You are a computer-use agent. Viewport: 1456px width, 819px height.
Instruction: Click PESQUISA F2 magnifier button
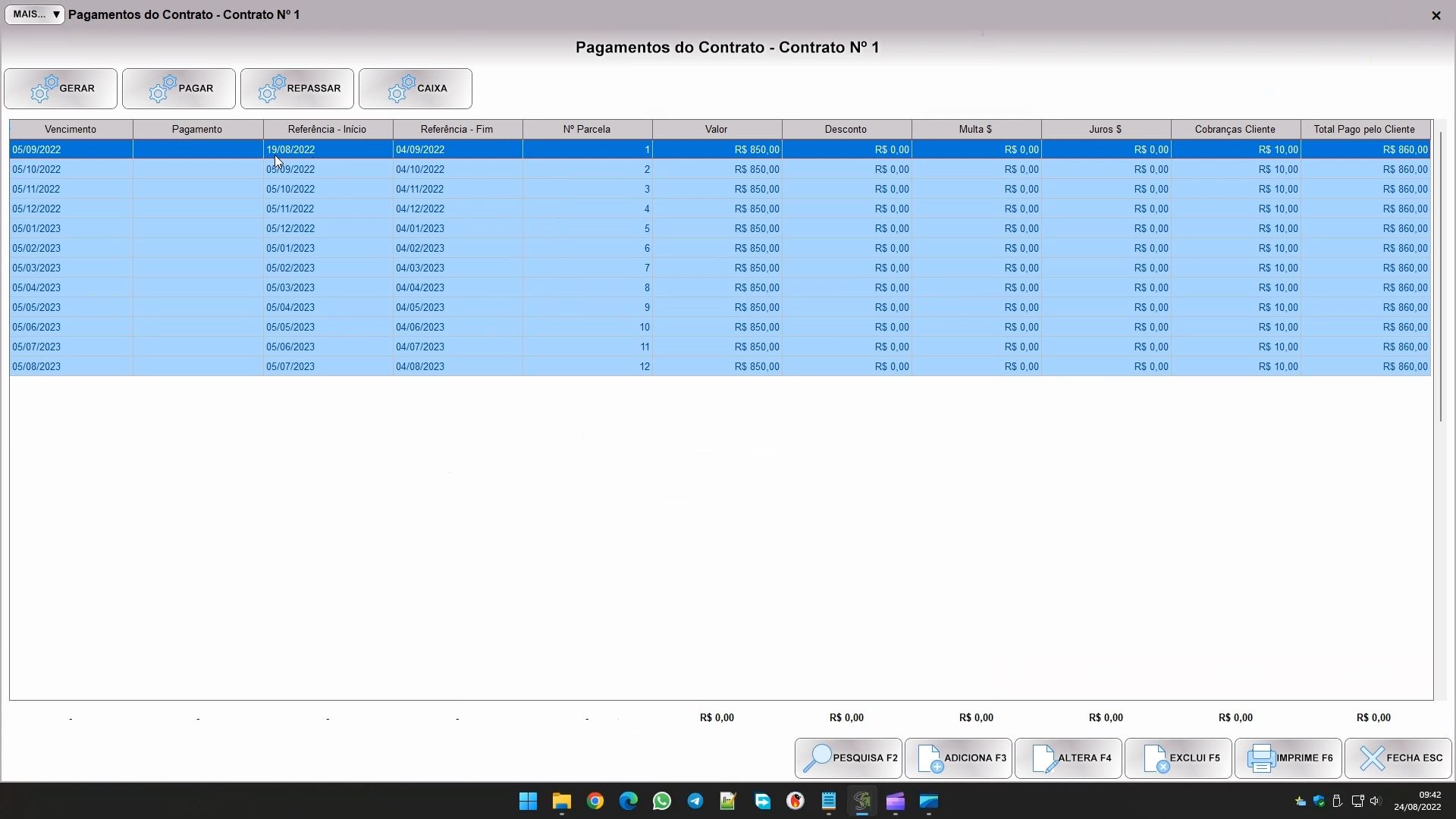[x=849, y=758]
